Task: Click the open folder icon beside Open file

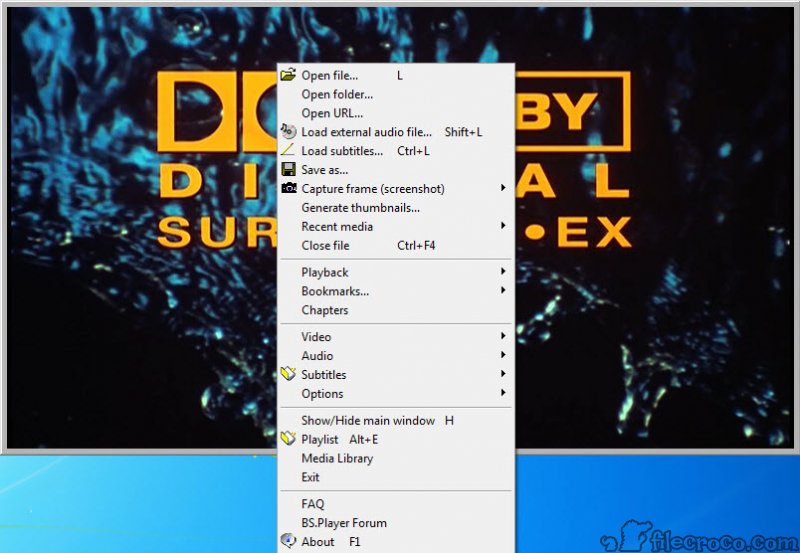Action: tap(288, 75)
